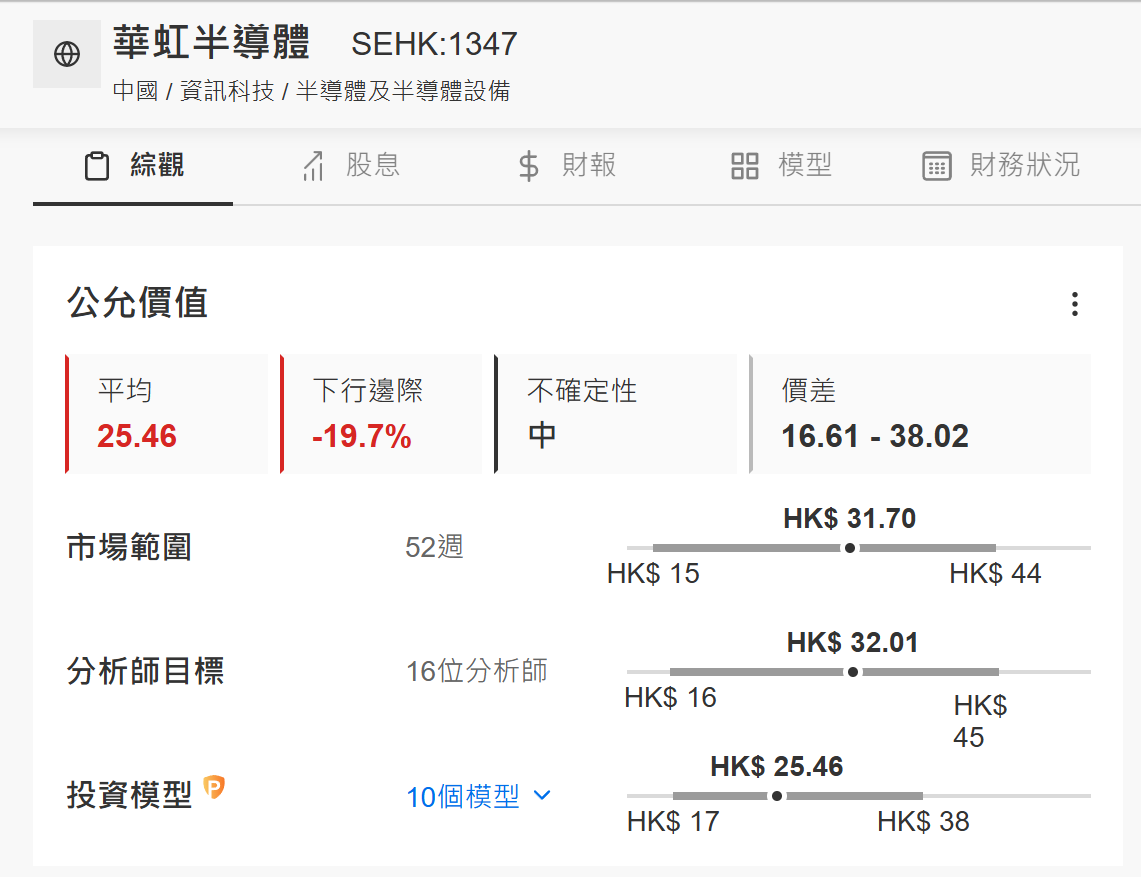The height and width of the screenshot is (877, 1141).
Task: Click the 不確定性 中 card
Action: click(x=615, y=414)
